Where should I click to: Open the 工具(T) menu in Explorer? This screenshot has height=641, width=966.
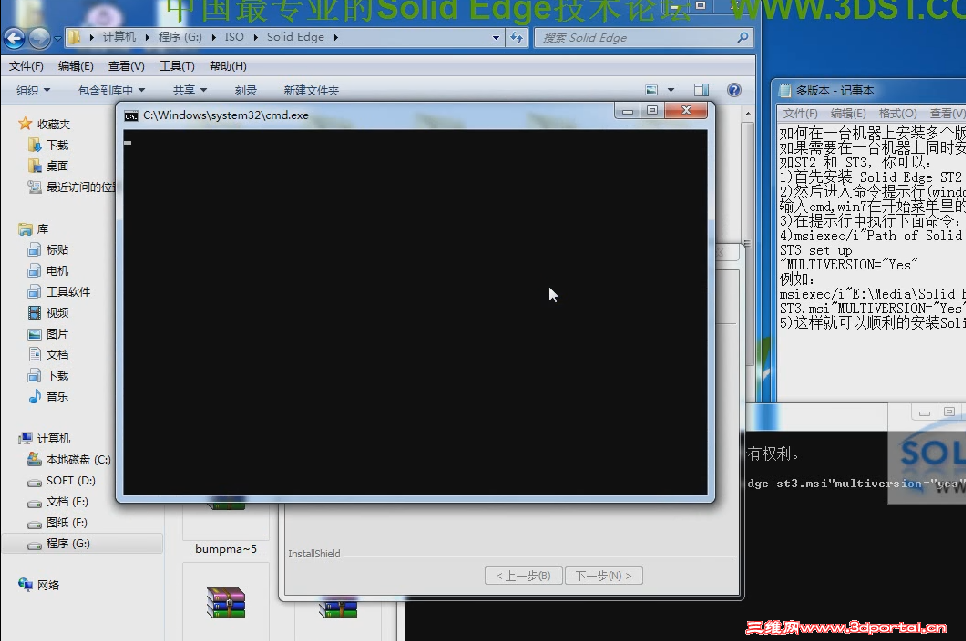pyautogui.click(x=177, y=66)
